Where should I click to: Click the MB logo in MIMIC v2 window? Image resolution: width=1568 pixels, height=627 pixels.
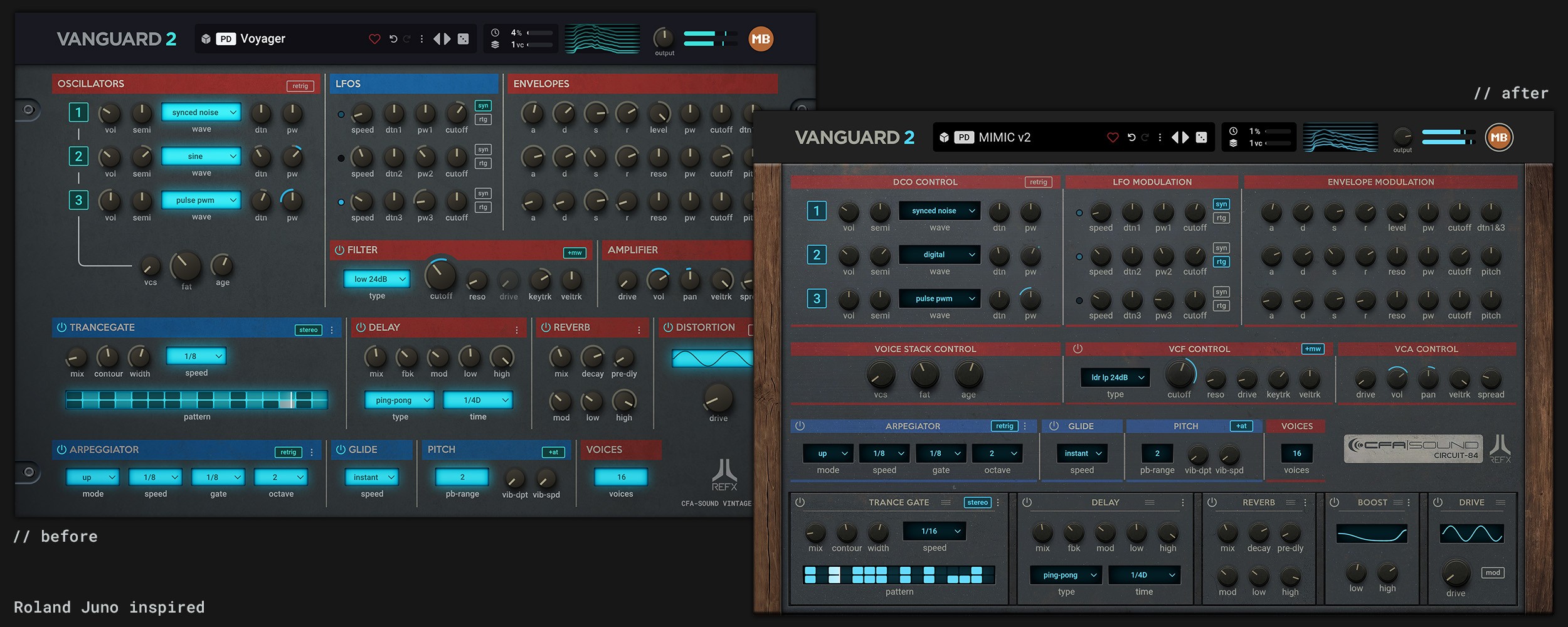click(1499, 137)
